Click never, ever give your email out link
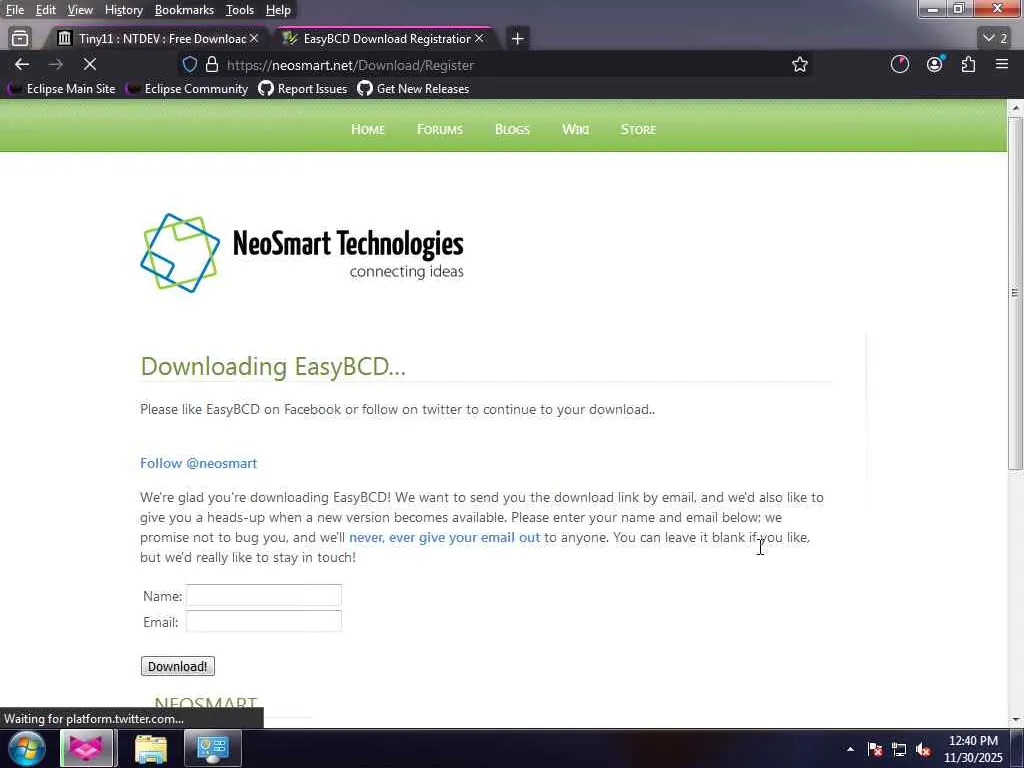This screenshot has height=768, width=1024. point(444,537)
